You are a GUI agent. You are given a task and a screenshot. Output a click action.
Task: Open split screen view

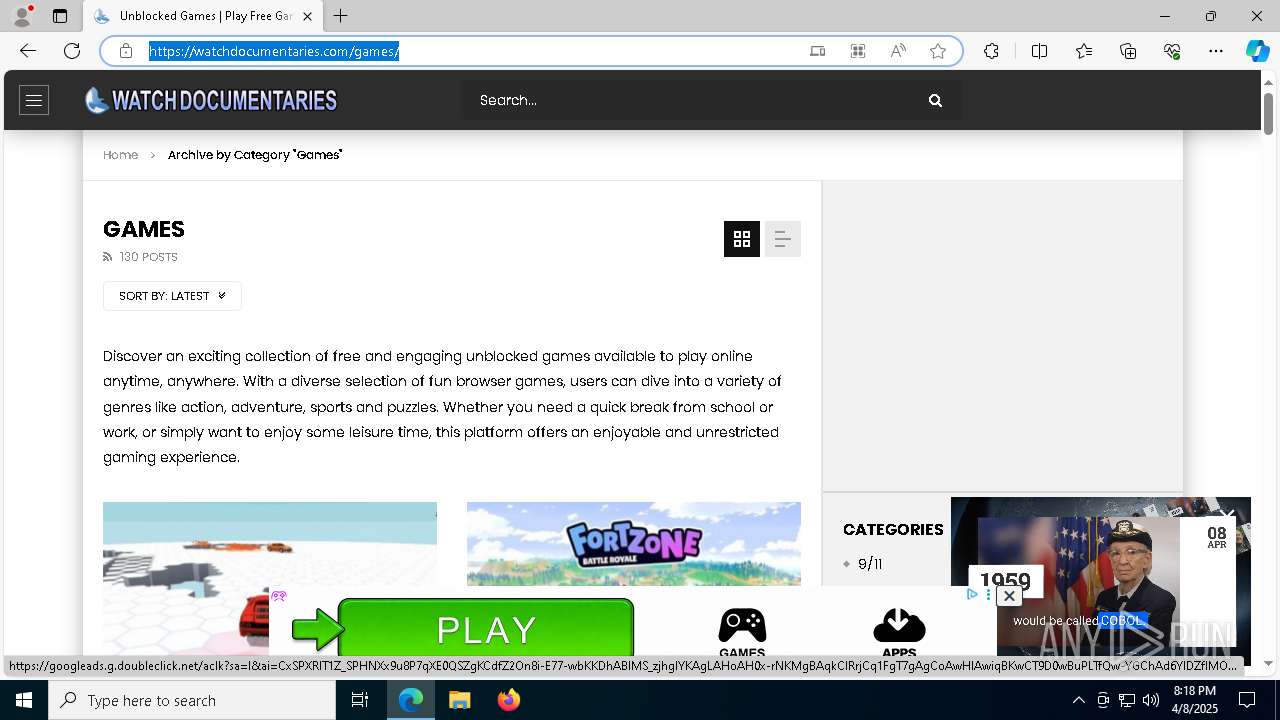tap(1039, 51)
